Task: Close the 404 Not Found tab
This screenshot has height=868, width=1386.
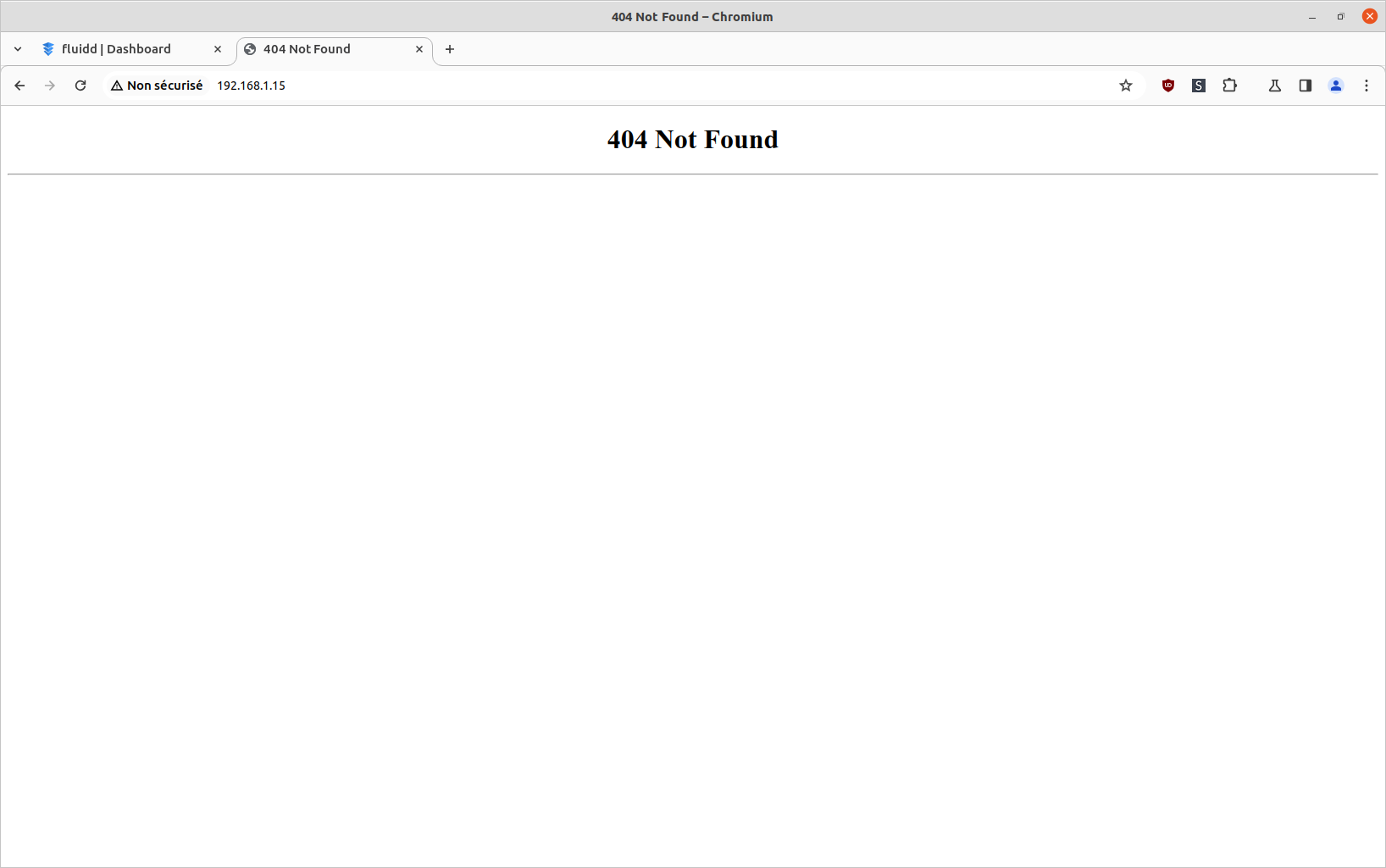Action: 419,49
